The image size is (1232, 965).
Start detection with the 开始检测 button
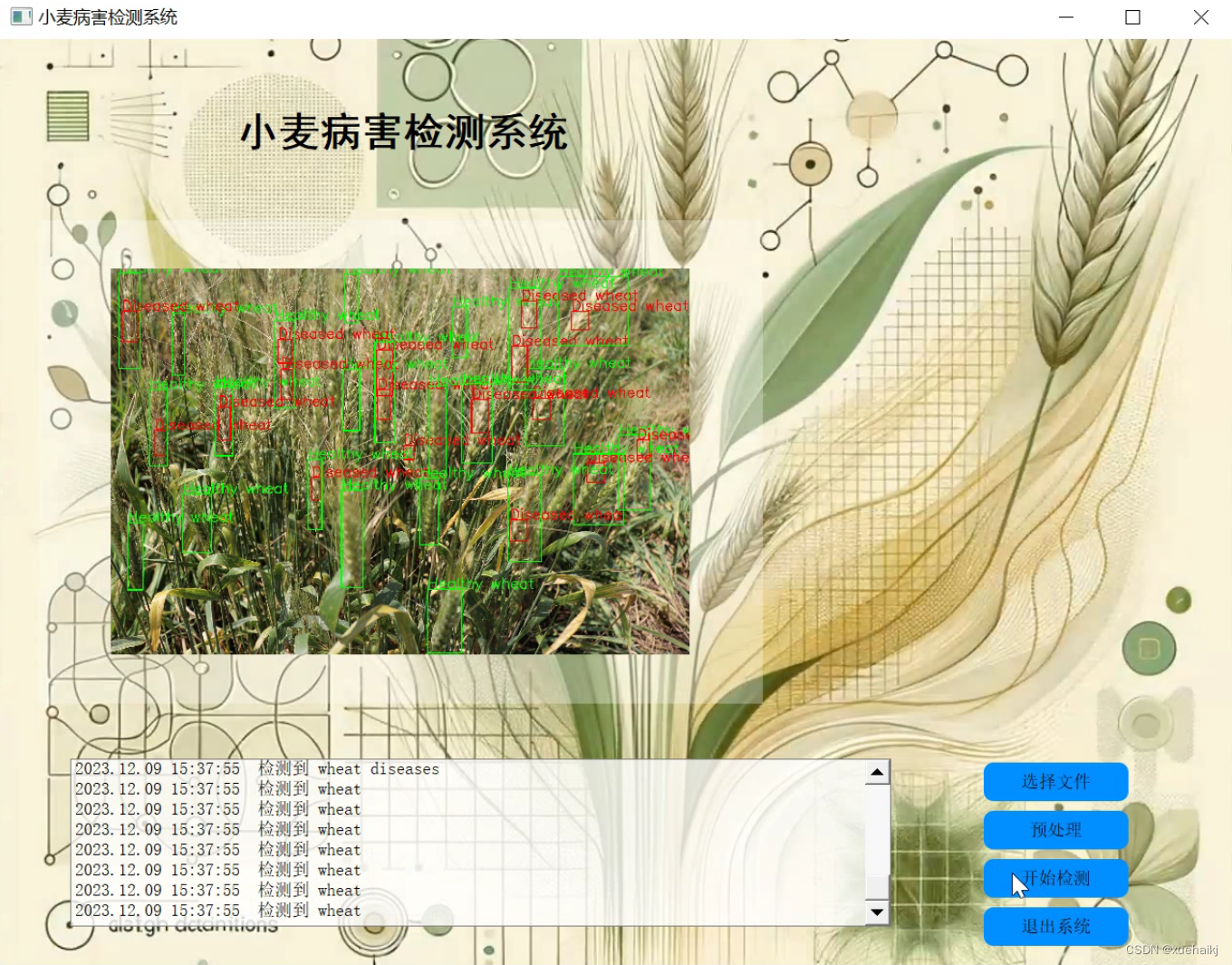[x=1055, y=878]
